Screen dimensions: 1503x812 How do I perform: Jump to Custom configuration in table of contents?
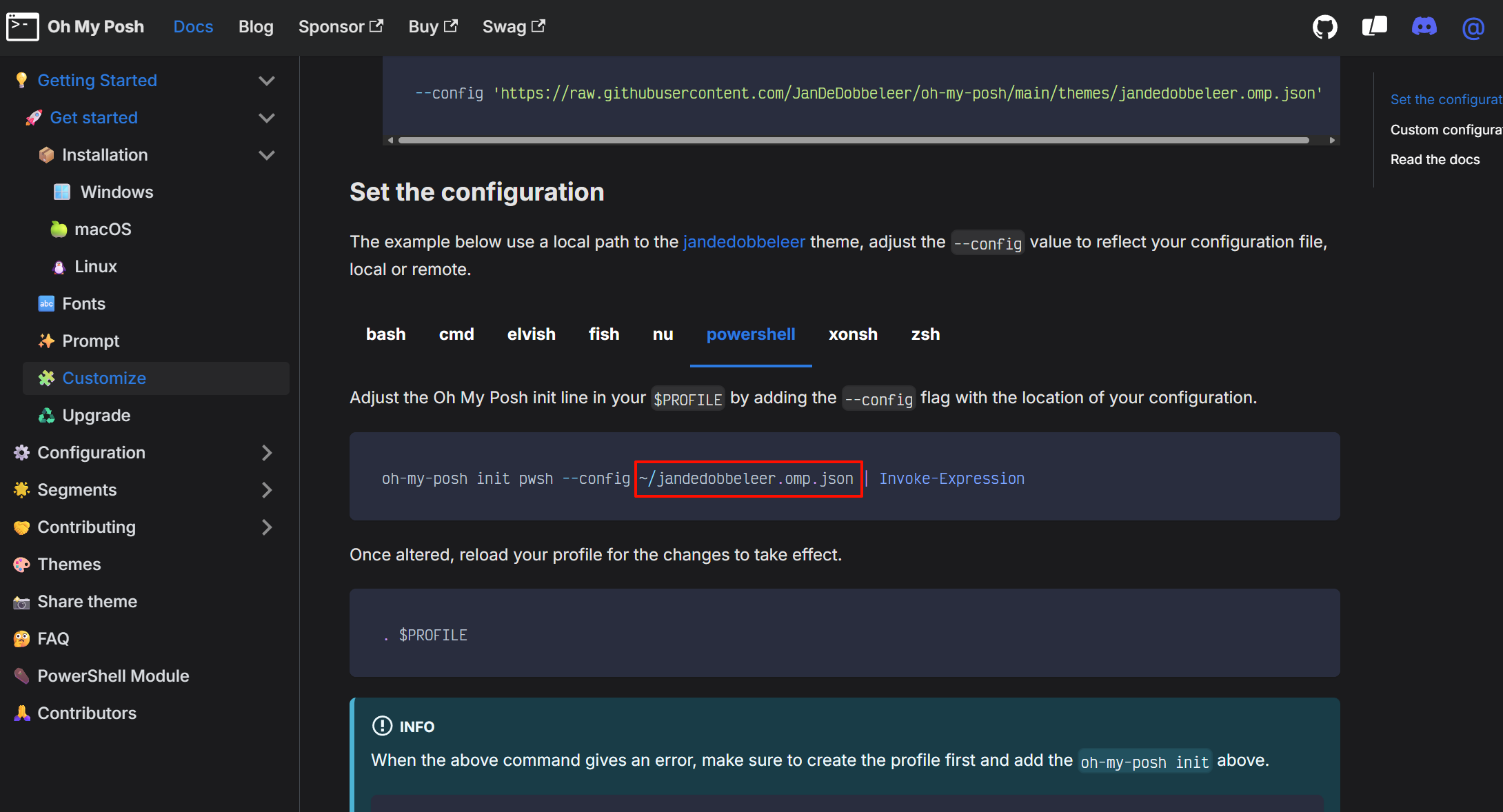click(1446, 130)
